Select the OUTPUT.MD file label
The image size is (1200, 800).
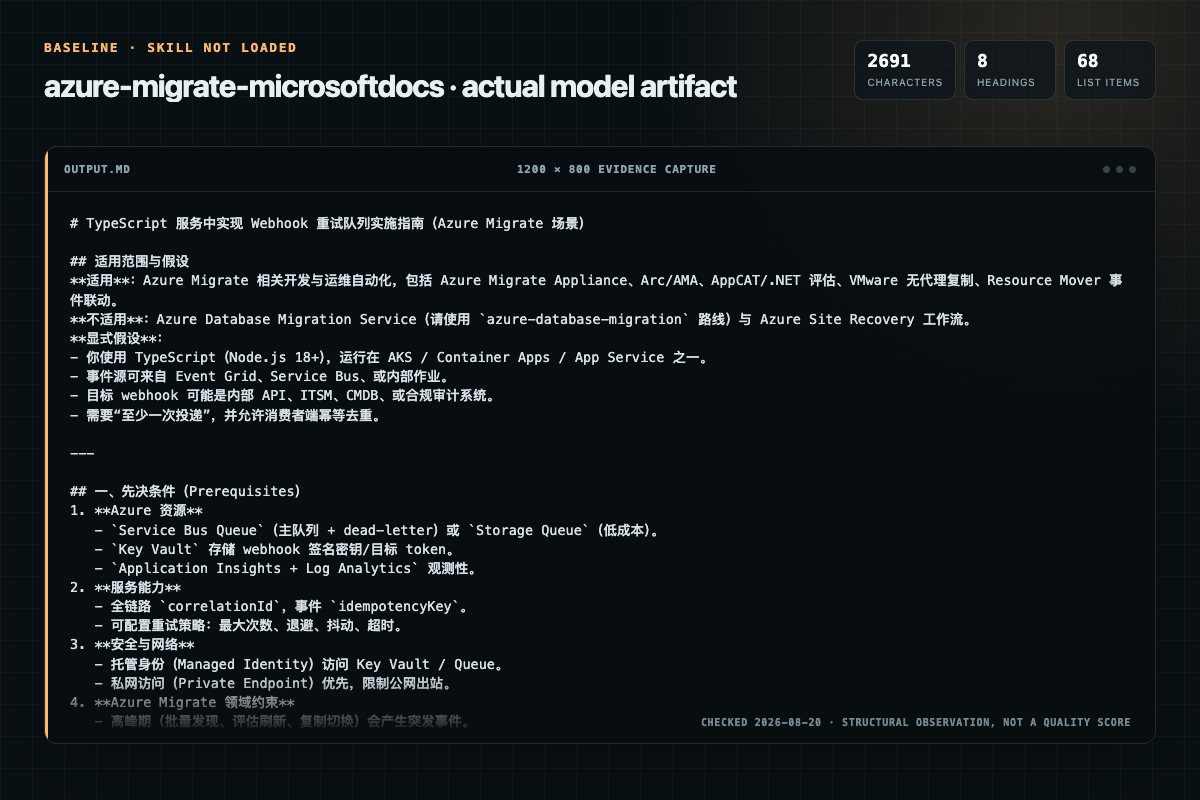(97, 169)
